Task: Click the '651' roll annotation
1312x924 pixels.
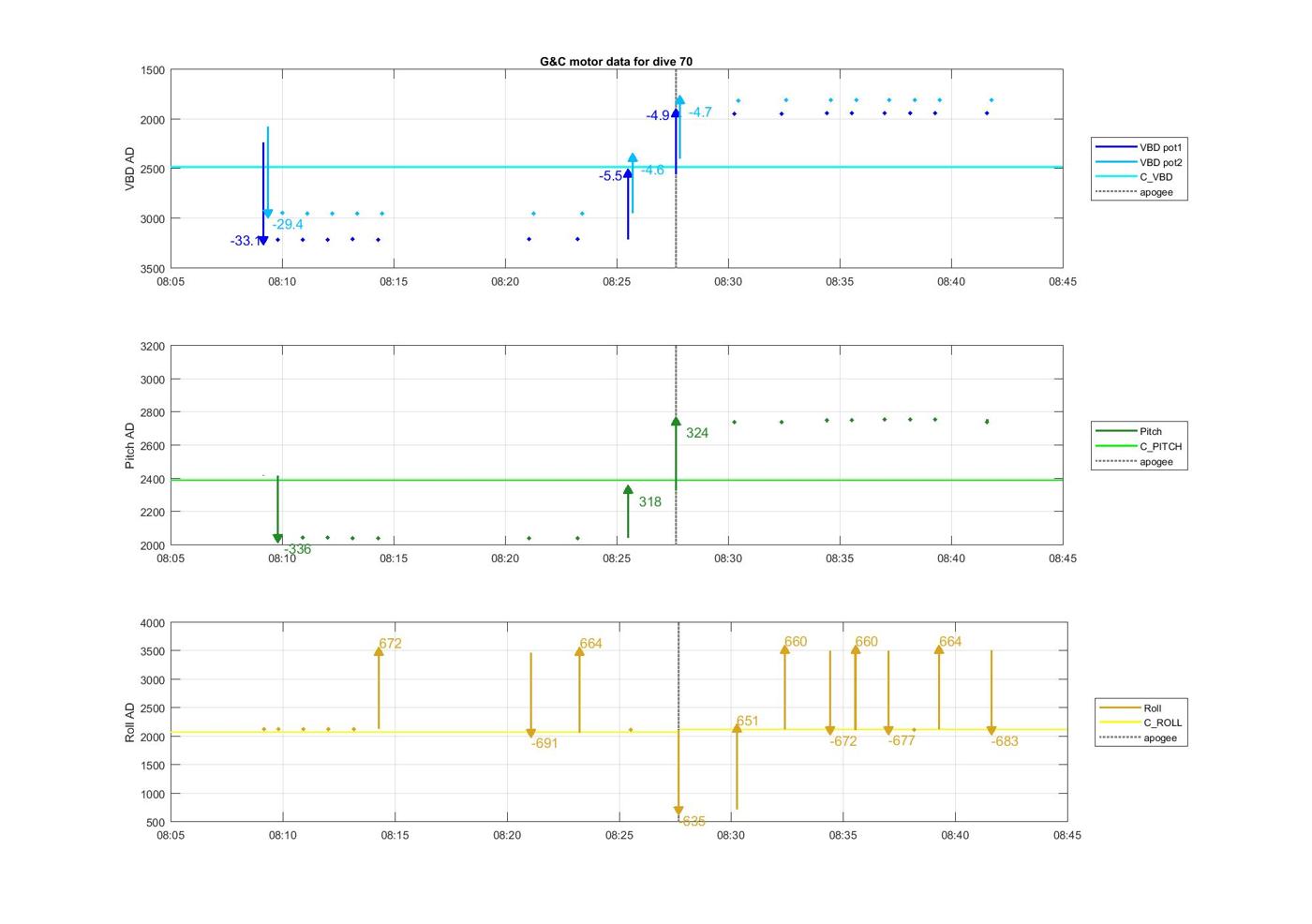Action: tap(748, 721)
